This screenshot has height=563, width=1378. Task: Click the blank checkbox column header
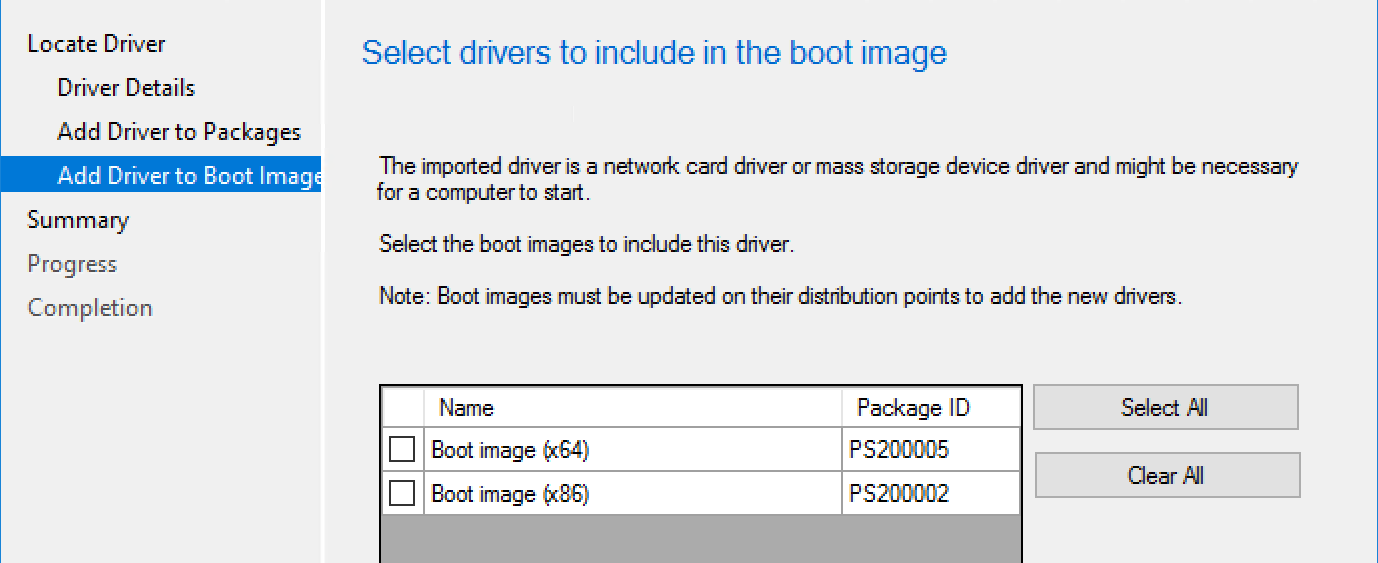tap(403, 408)
